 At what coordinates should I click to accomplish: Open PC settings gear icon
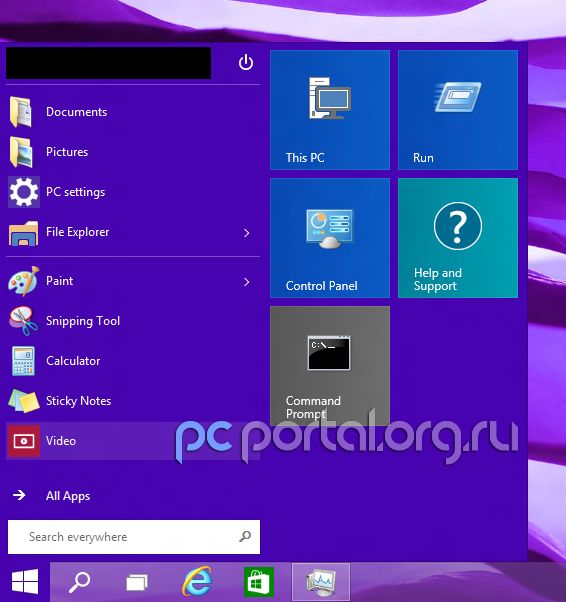point(24,192)
